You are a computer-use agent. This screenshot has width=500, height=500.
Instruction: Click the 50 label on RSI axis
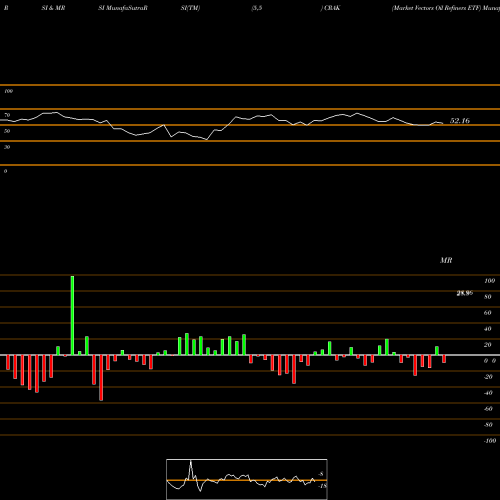tap(7, 131)
